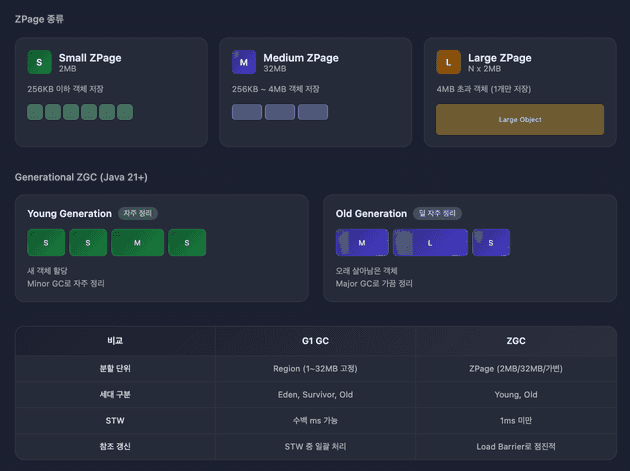Click the first small green square under Small ZPage
The height and width of the screenshot is (471, 630).
pyautogui.click(x=35, y=112)
